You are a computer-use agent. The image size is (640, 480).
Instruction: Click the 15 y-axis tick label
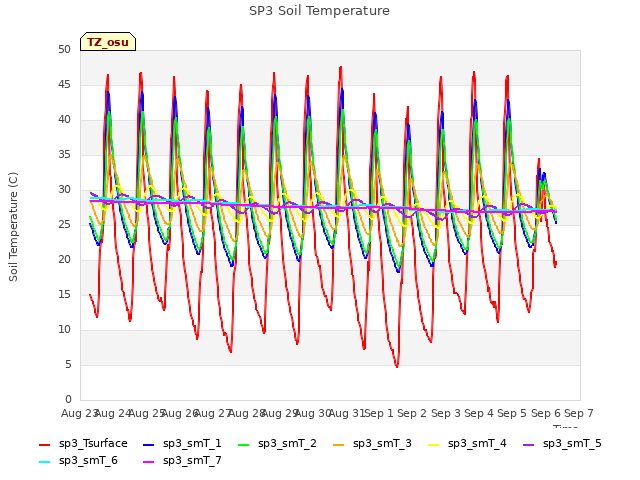[x=64, y=295]
